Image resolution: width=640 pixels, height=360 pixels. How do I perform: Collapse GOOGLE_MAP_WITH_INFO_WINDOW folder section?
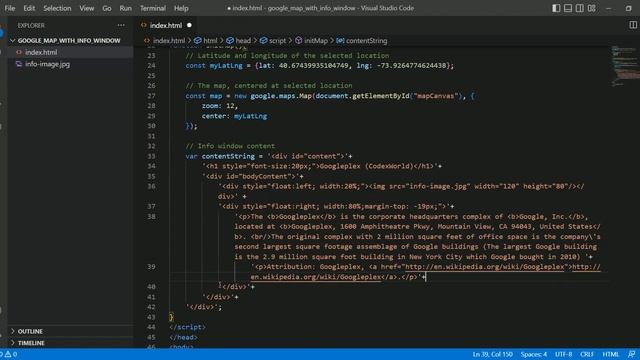69,40
